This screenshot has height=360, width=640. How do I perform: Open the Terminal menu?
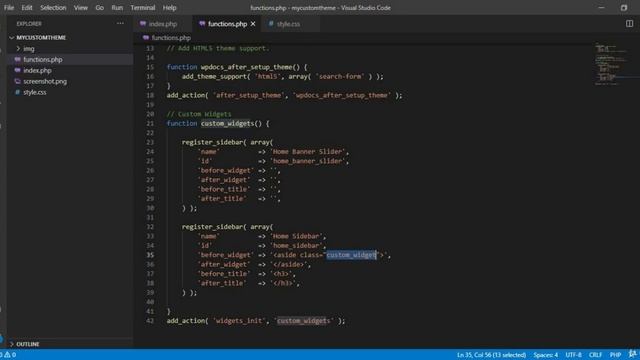point(143,8)
